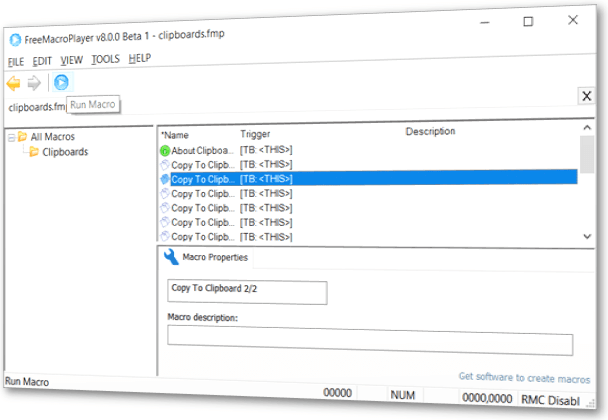Open the TOOLS menu
608x420 pixels.
click(105, 59)
